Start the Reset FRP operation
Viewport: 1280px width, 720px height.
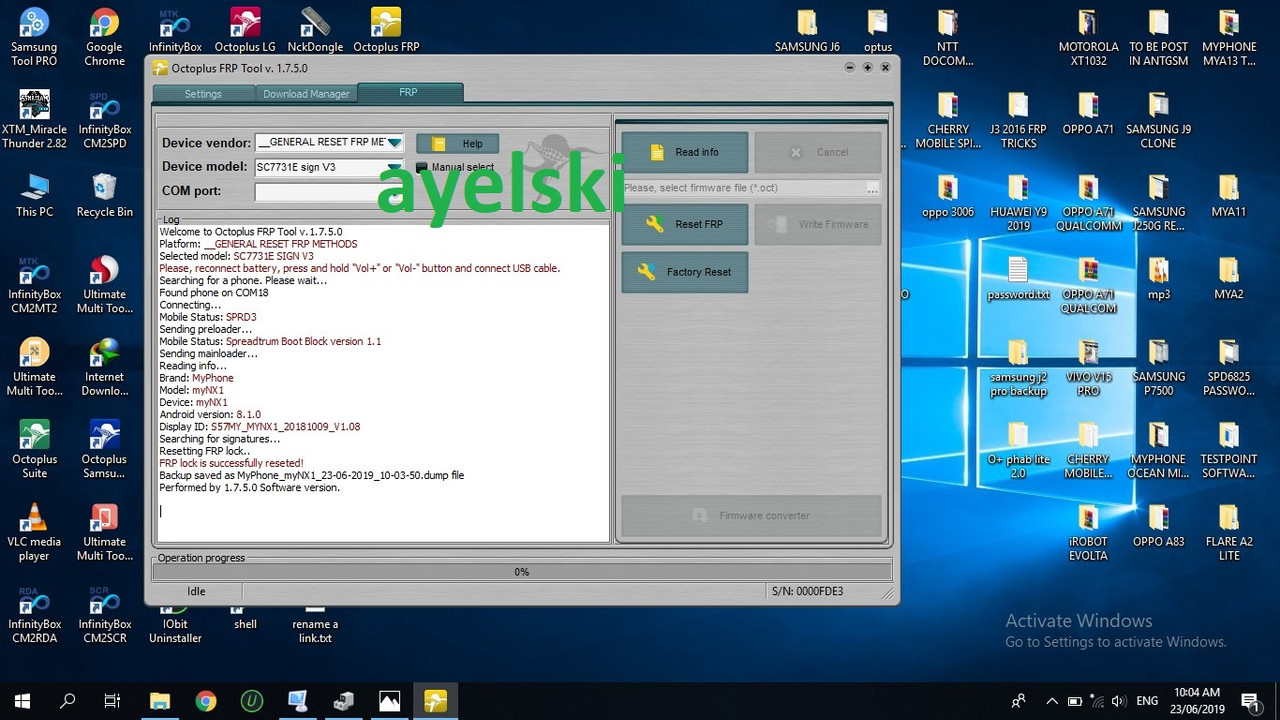pos(684,224)
